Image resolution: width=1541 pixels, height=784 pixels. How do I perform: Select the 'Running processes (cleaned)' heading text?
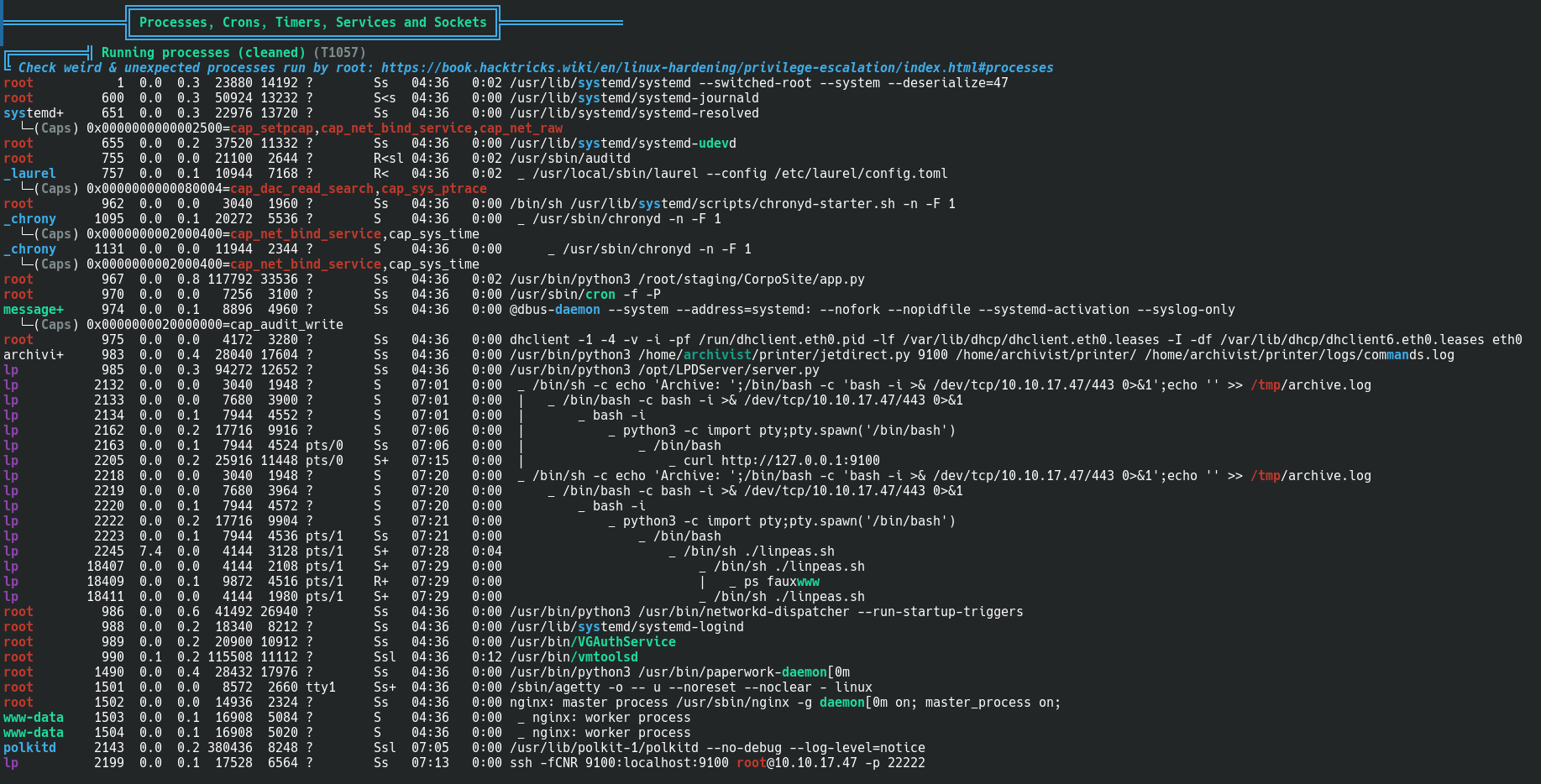coord(203,53)
